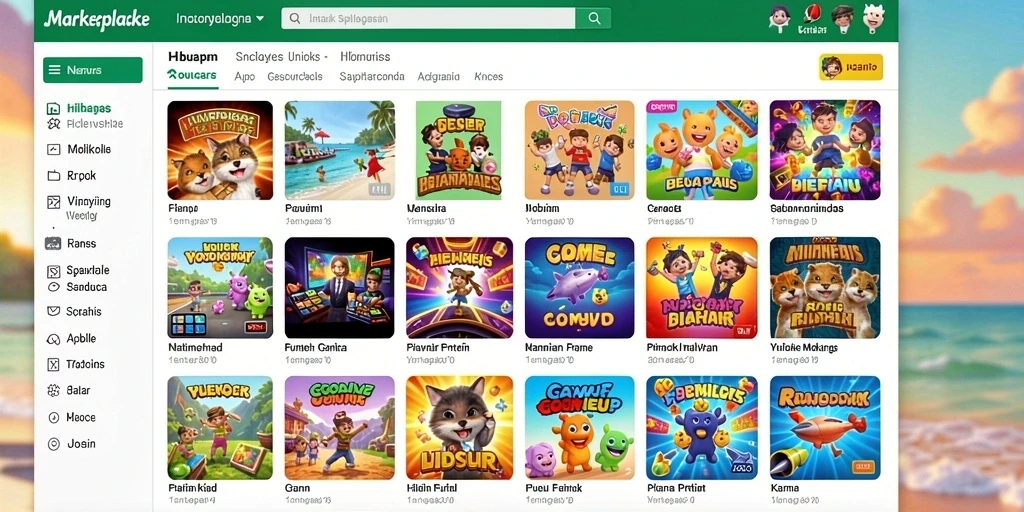Switch to the Knces tab

488,76
